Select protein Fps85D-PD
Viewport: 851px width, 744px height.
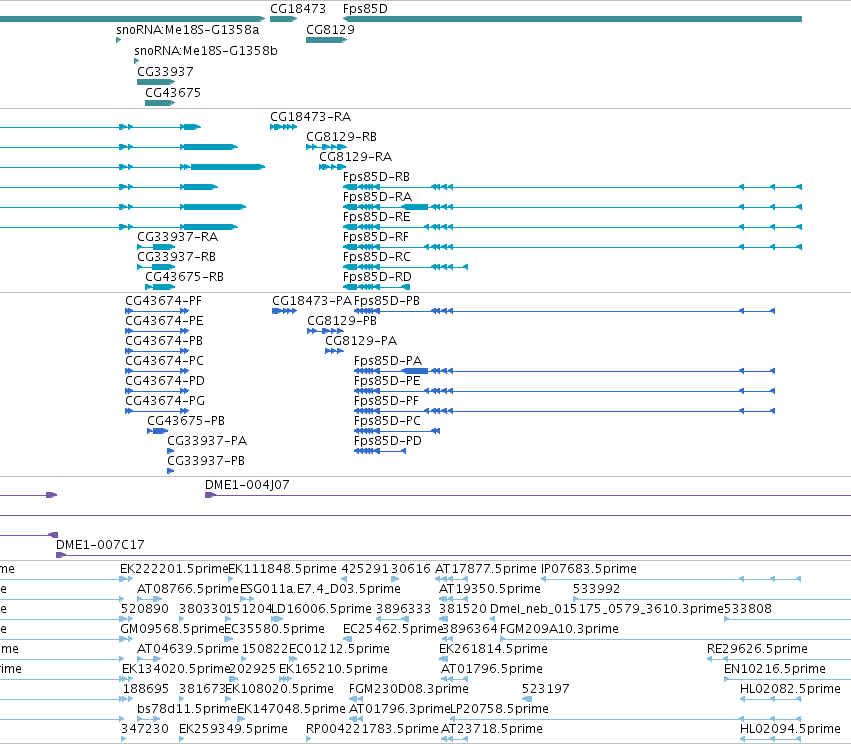click(x=388, y=441)
